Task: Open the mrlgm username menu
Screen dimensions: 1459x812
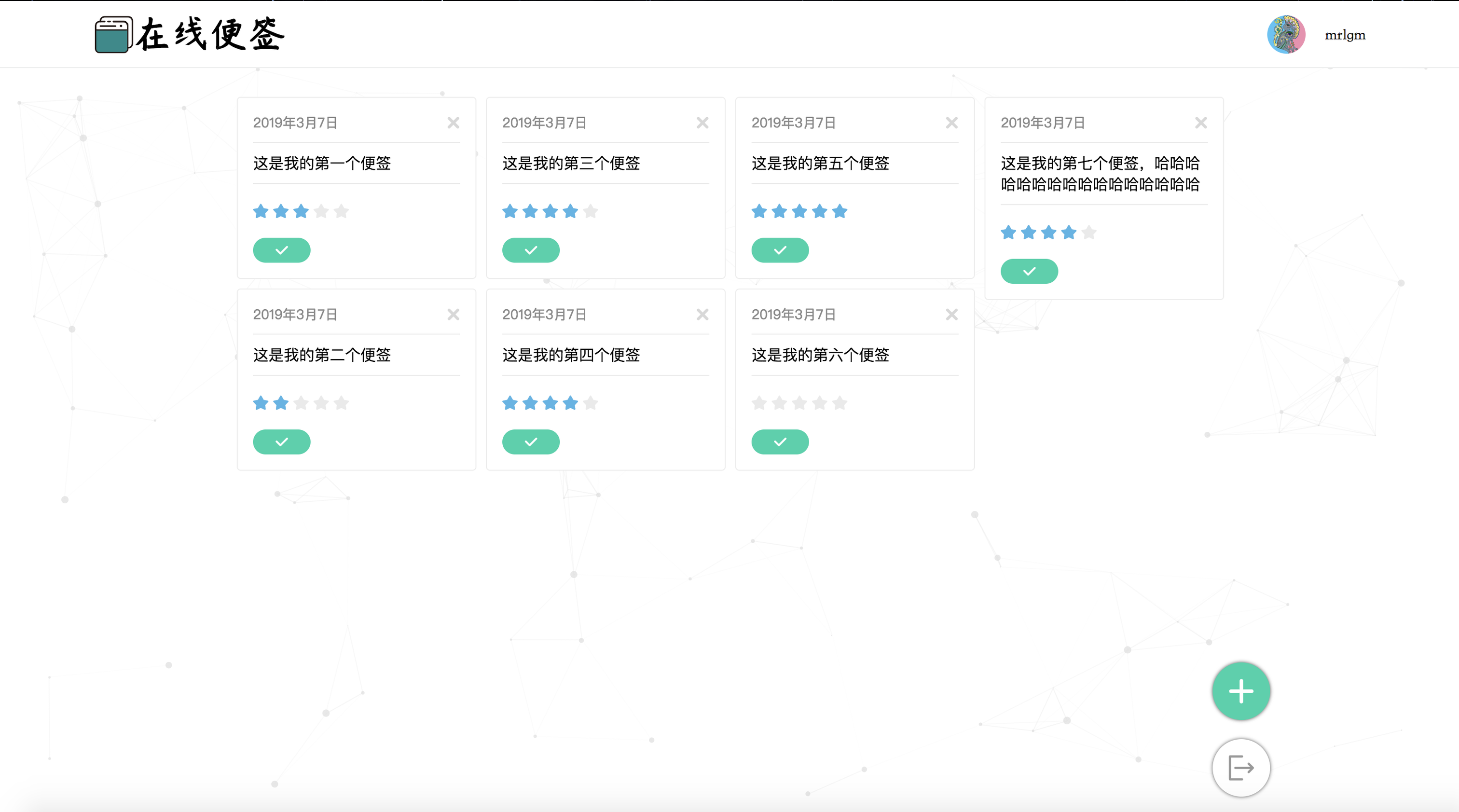Action: (x=1345, y=35)
